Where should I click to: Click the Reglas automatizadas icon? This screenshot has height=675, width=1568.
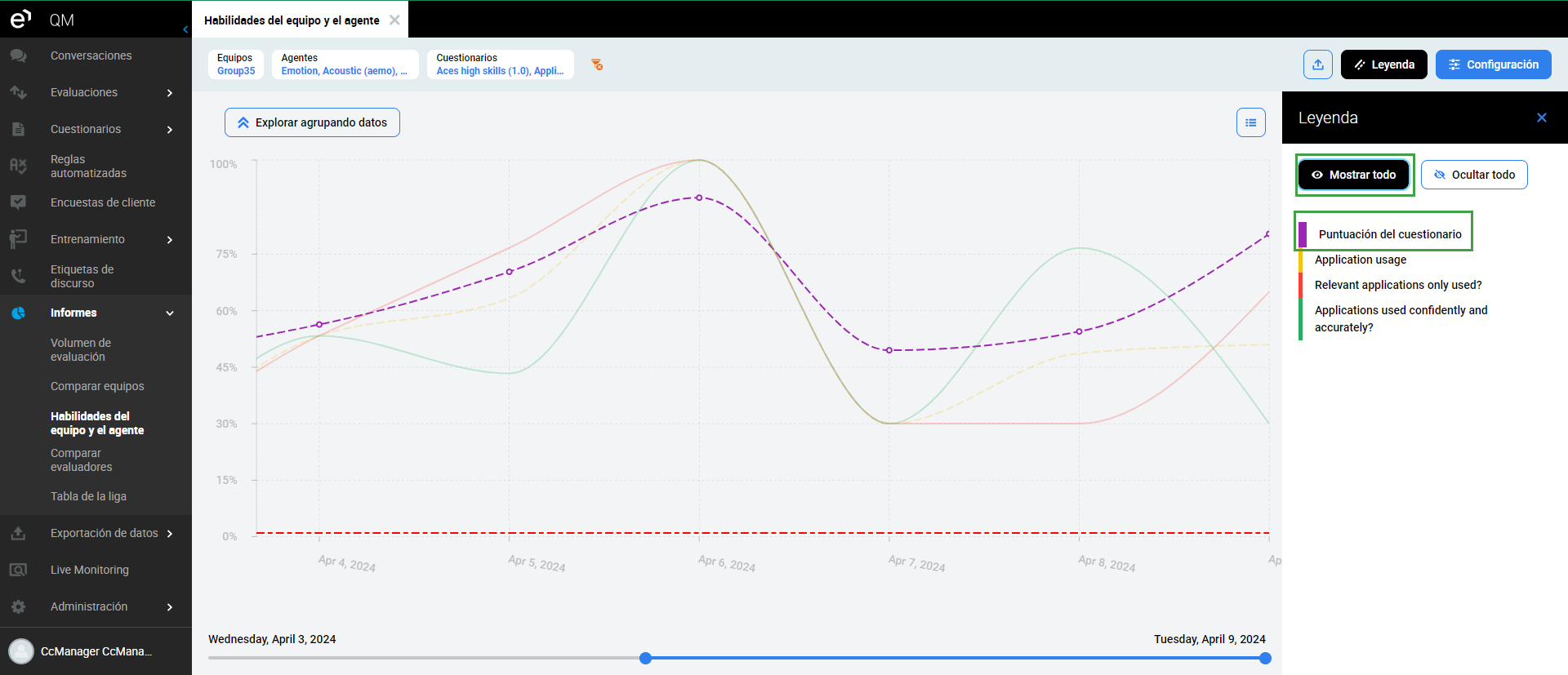pyautogui.click(x=18, y=166)
